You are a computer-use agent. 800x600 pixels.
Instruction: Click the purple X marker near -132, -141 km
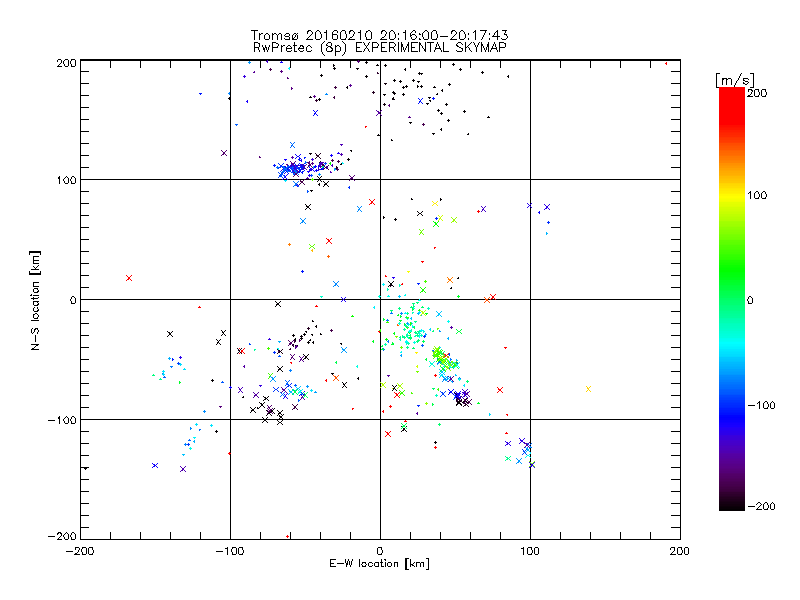[x=183, y=469]
